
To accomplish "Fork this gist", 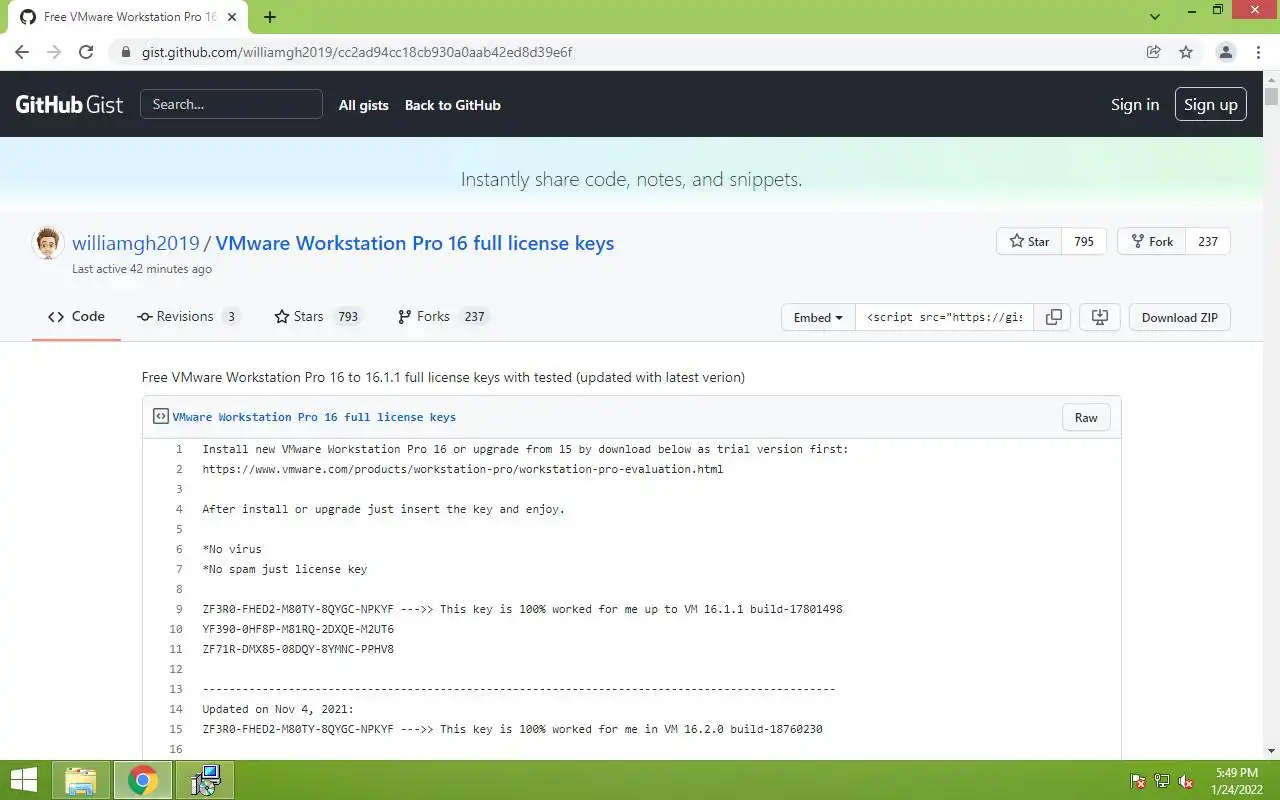I will pos(1152,241).
